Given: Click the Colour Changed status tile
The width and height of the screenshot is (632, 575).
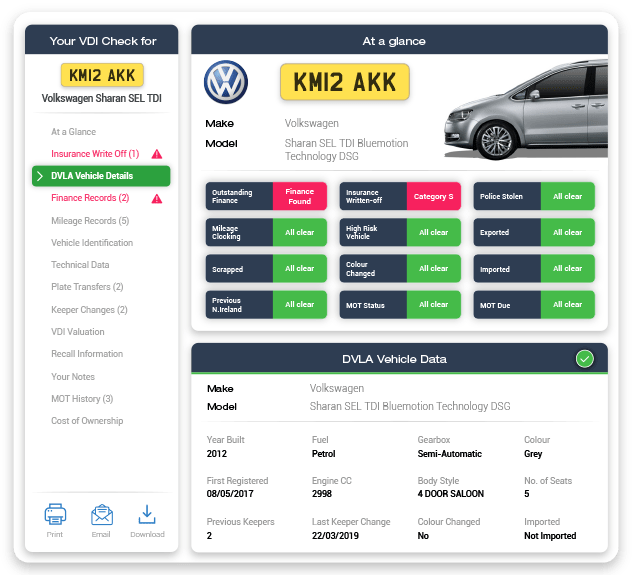Looking at the screenshot, I should pyautogui.click(x=400, y=269).
